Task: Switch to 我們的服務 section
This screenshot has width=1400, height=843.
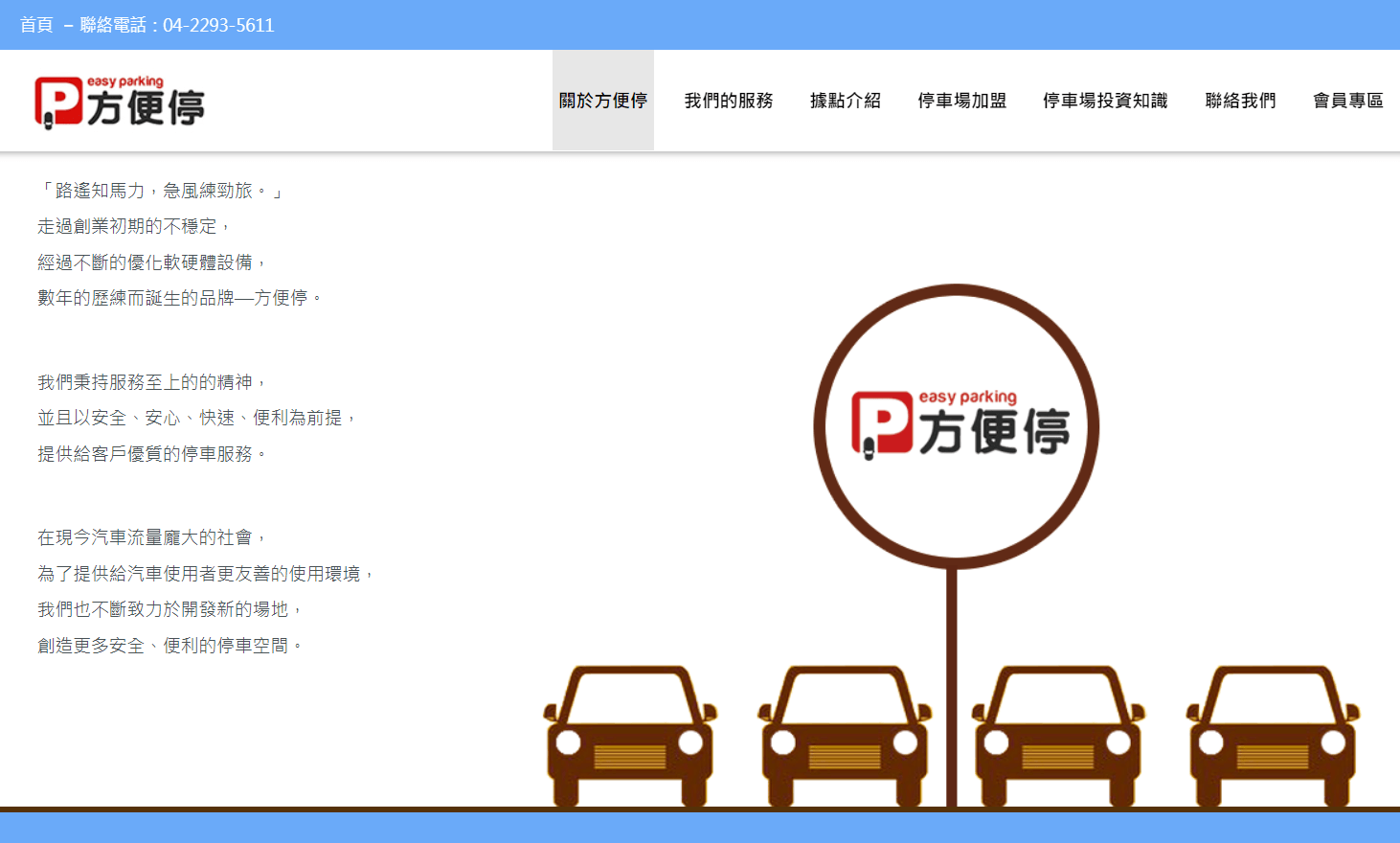Action: 728,101
